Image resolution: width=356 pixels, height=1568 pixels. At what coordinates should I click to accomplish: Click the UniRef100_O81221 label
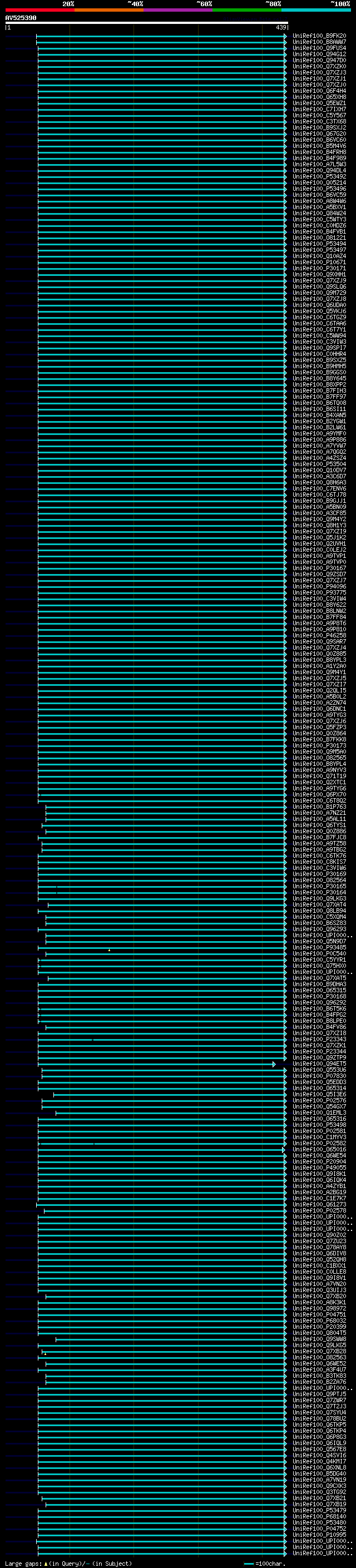[319, 238]
